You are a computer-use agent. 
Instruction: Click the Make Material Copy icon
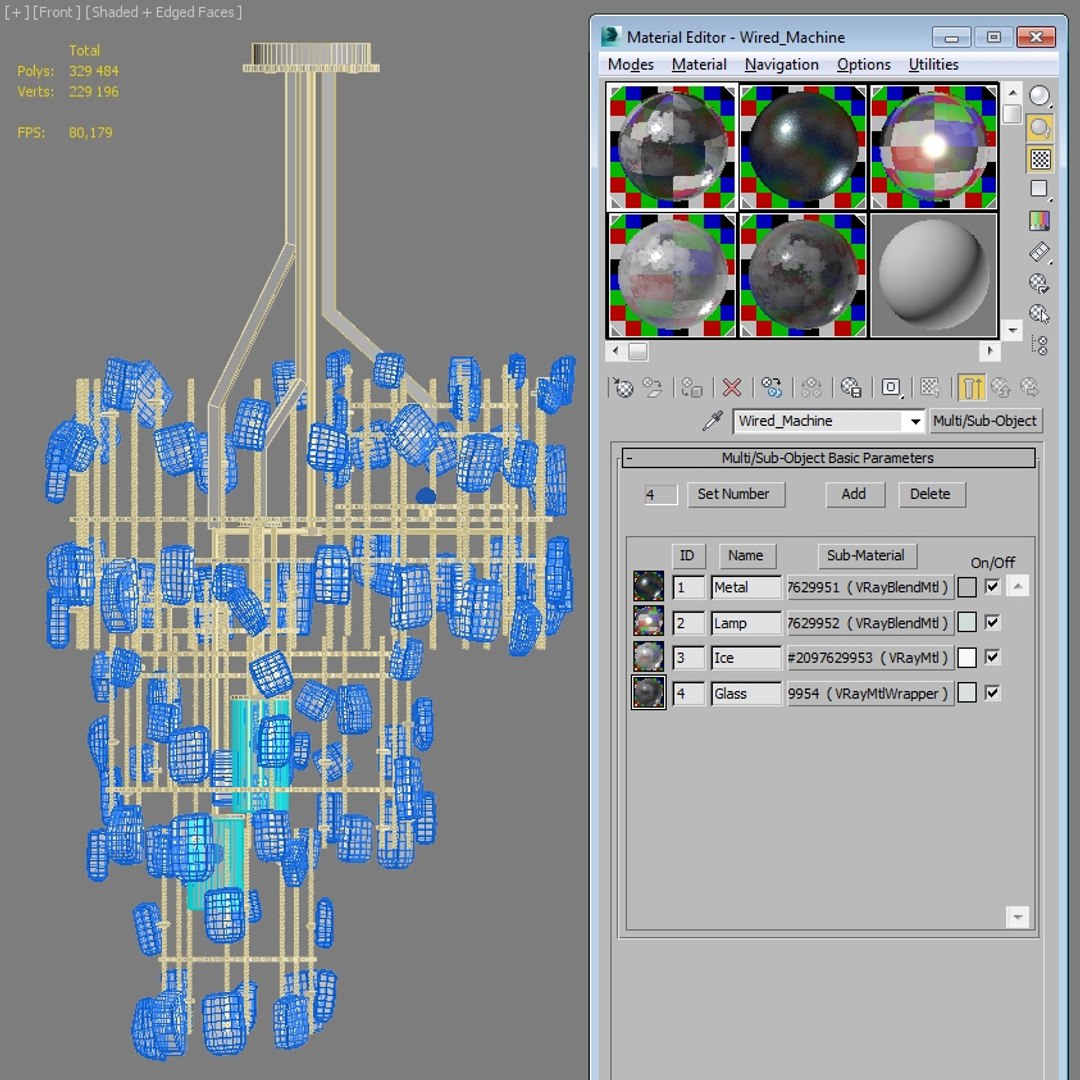(x=771, y=388)
